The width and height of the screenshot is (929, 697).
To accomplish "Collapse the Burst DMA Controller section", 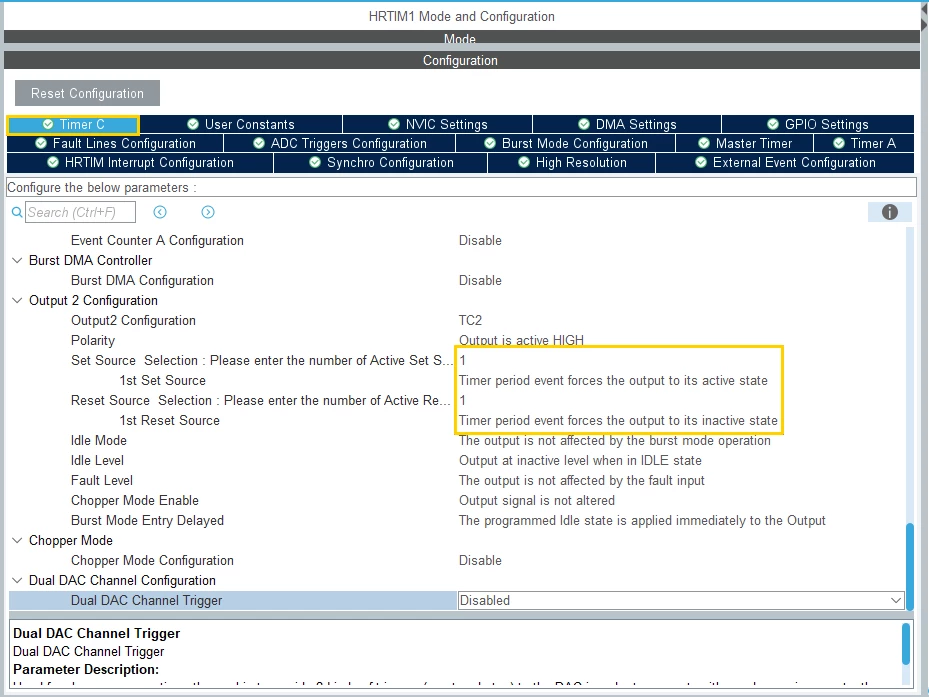I will click(17, 260).
